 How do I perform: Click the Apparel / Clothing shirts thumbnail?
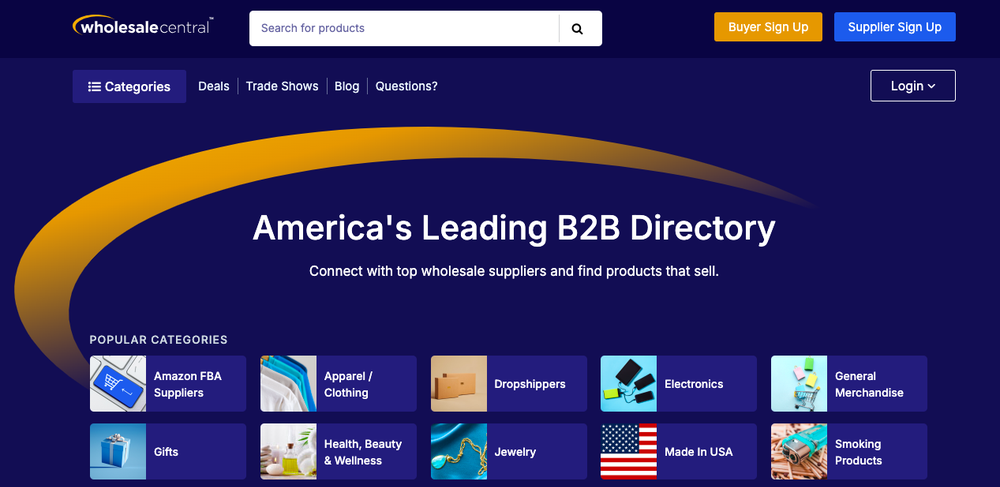coord(288,384)
